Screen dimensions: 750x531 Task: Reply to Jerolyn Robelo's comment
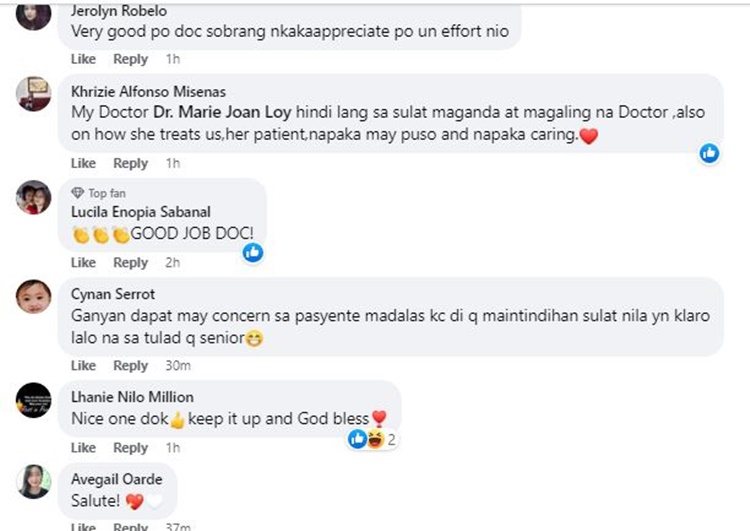coord(130,59)
